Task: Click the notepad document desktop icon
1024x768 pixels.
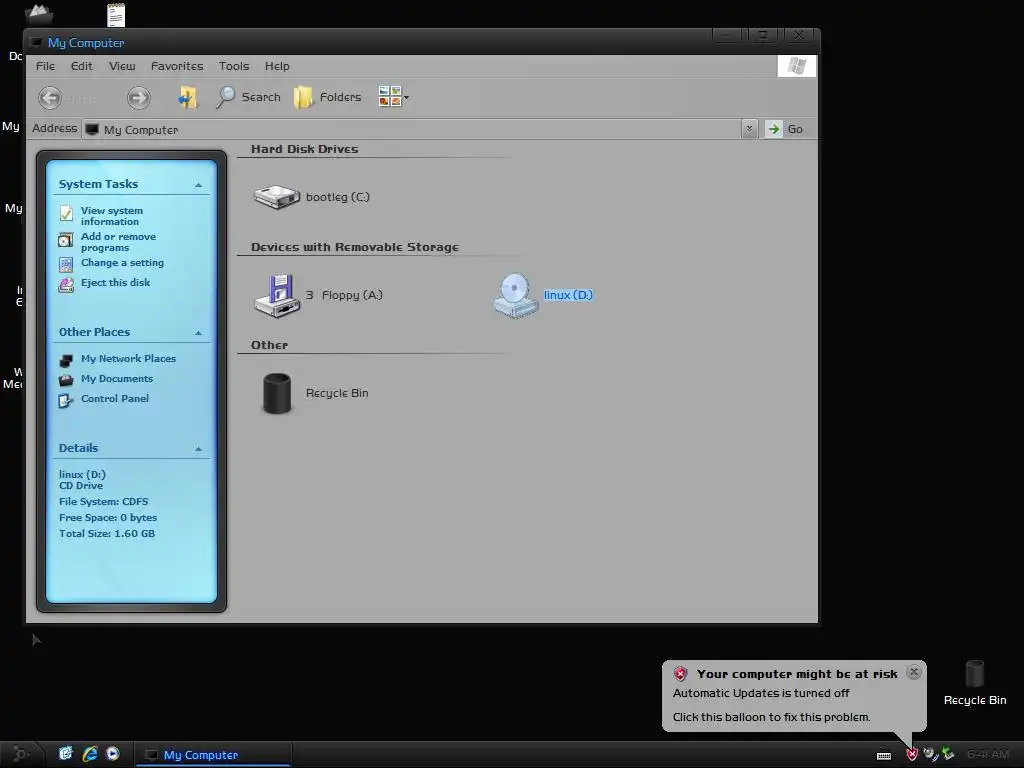Action: click(x=116, y=15)
